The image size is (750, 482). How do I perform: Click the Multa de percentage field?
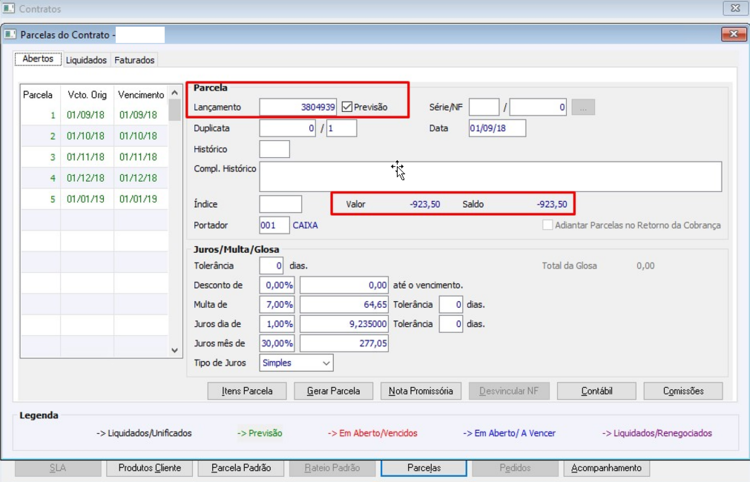[x=277, y=305]
